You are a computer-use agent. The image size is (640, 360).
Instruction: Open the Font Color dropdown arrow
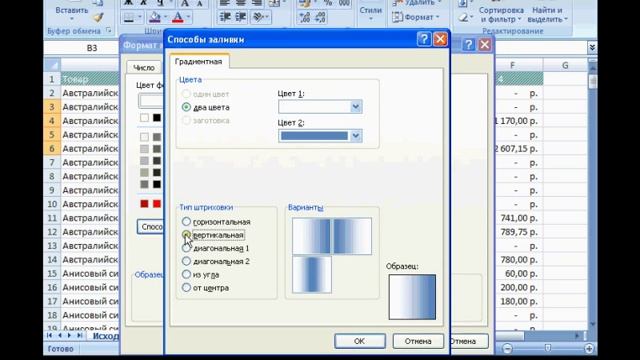tap(189, 17)
